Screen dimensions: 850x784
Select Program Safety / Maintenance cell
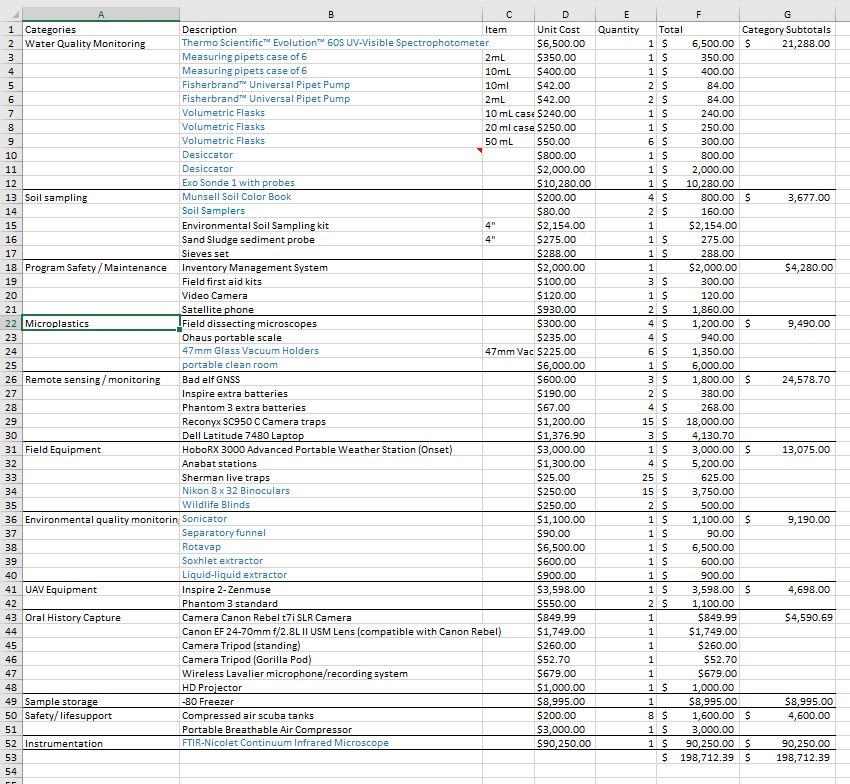point(101,267)
